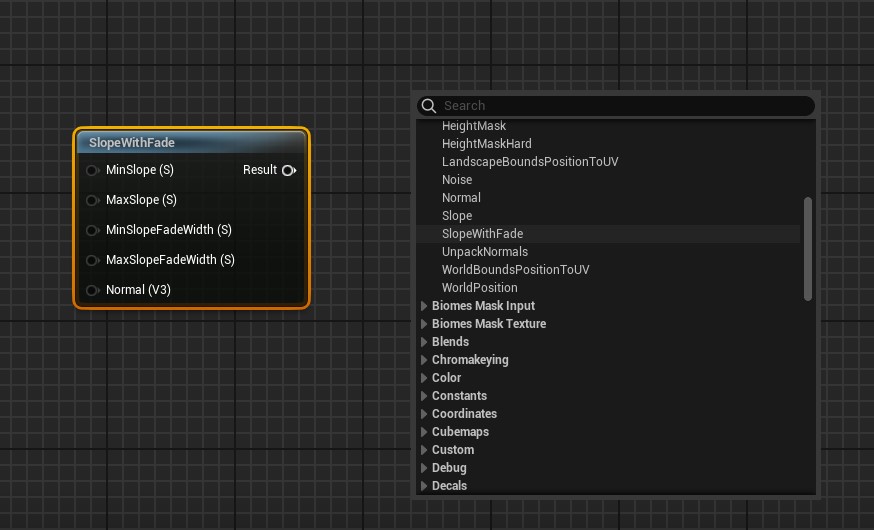Click the MinSlopeFadeWidth (S) input pin
874x530 pixels.
click(92, 230)
